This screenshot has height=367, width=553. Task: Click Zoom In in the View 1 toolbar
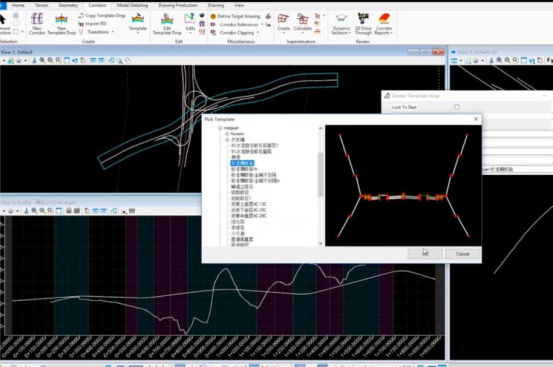(x=42, y=61)
